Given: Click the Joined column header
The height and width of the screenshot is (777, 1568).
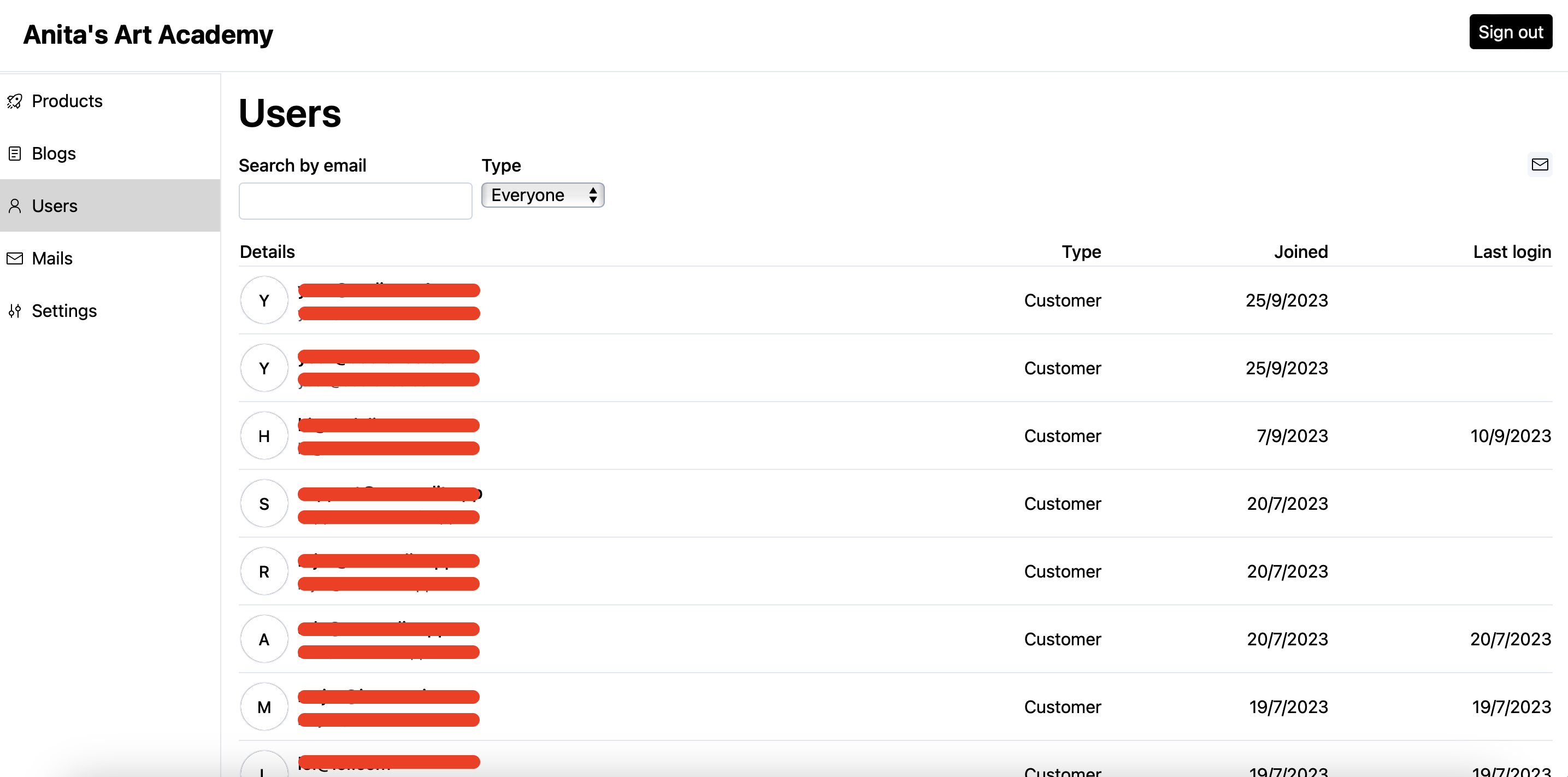Looking at the screenshot, I should [1300, 251].
